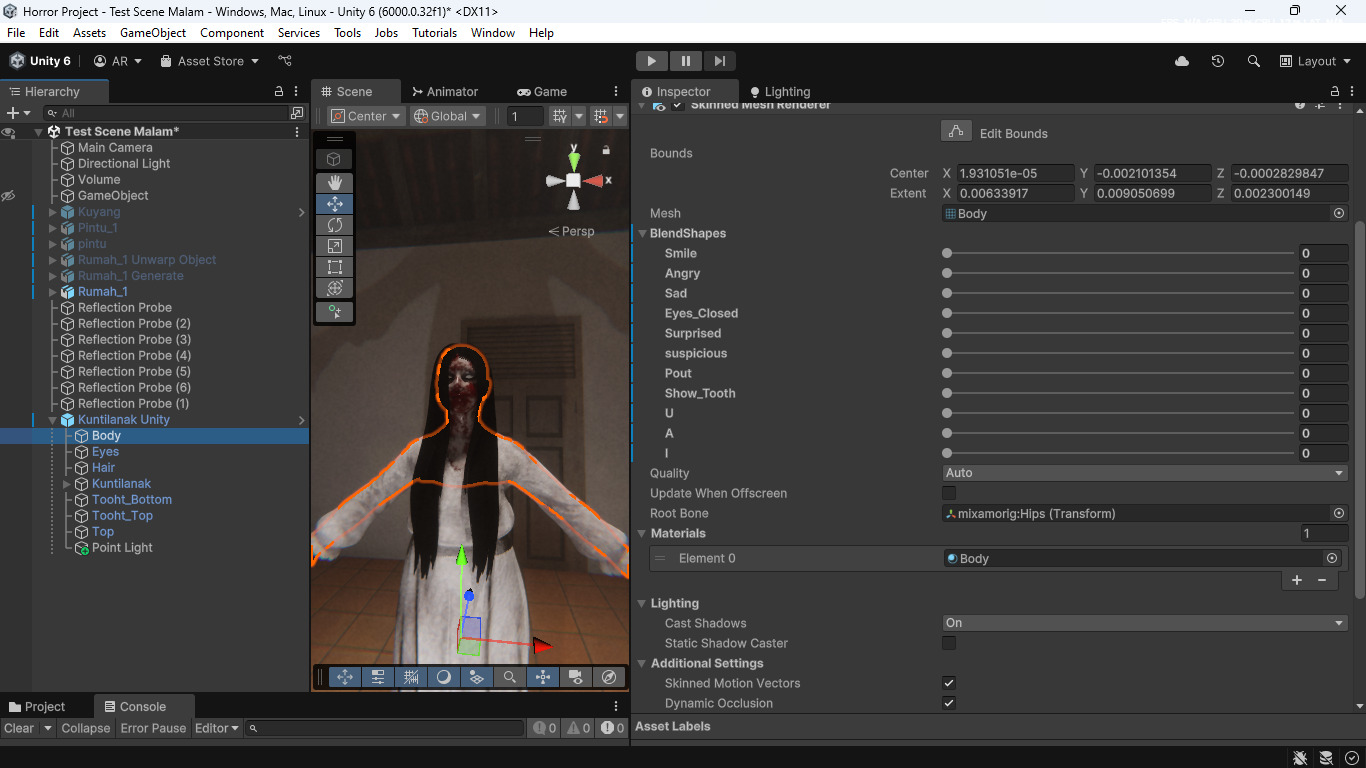Select the Rotate tool
The image size is (1366, 768).
[x=334, y=224]
